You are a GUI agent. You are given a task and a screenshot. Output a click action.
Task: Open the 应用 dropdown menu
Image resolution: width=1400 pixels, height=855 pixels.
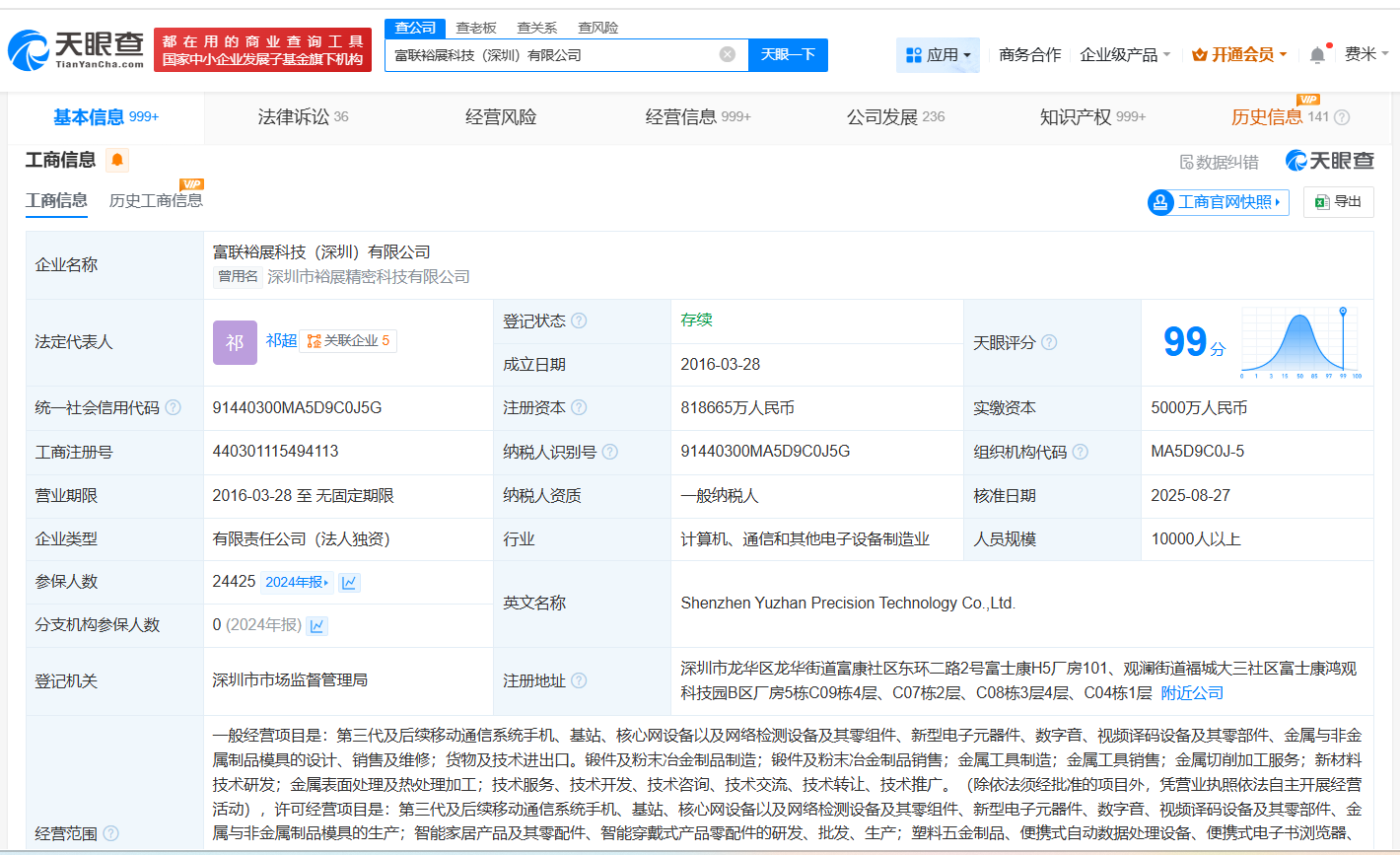click(938, 54)
